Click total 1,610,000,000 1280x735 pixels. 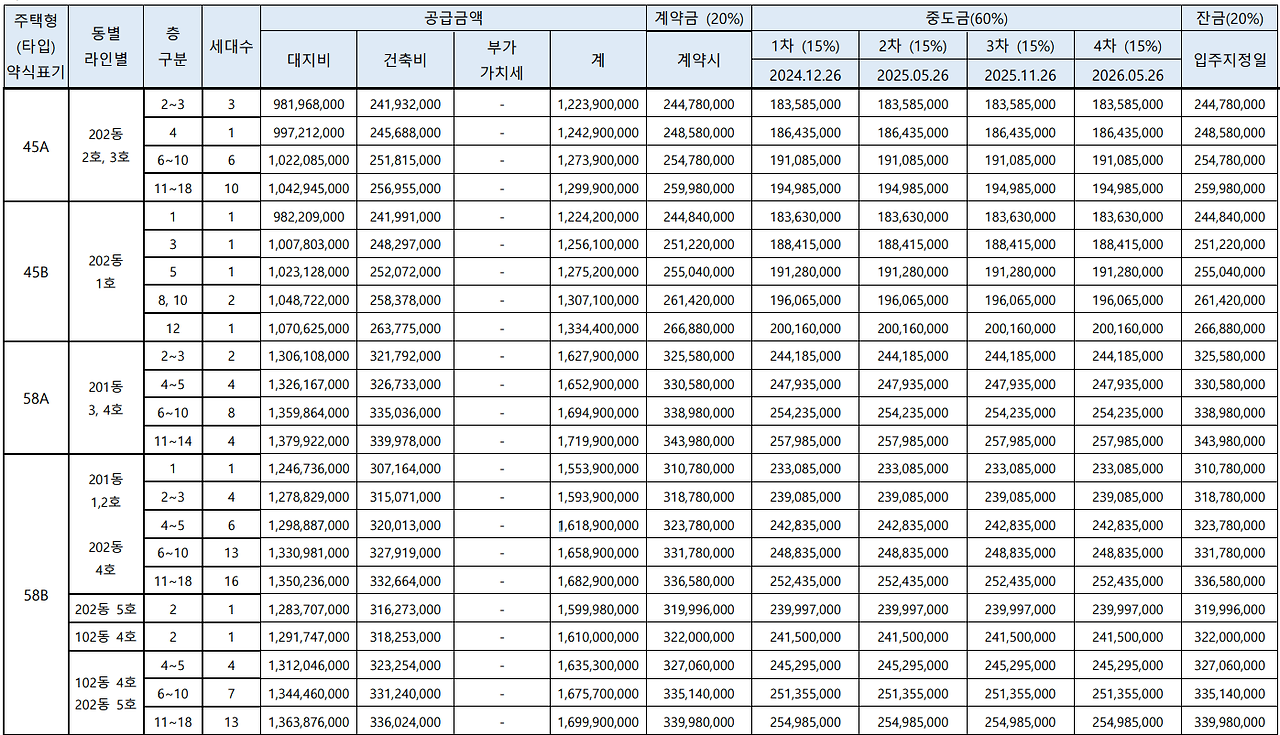[x=597, y=636]
